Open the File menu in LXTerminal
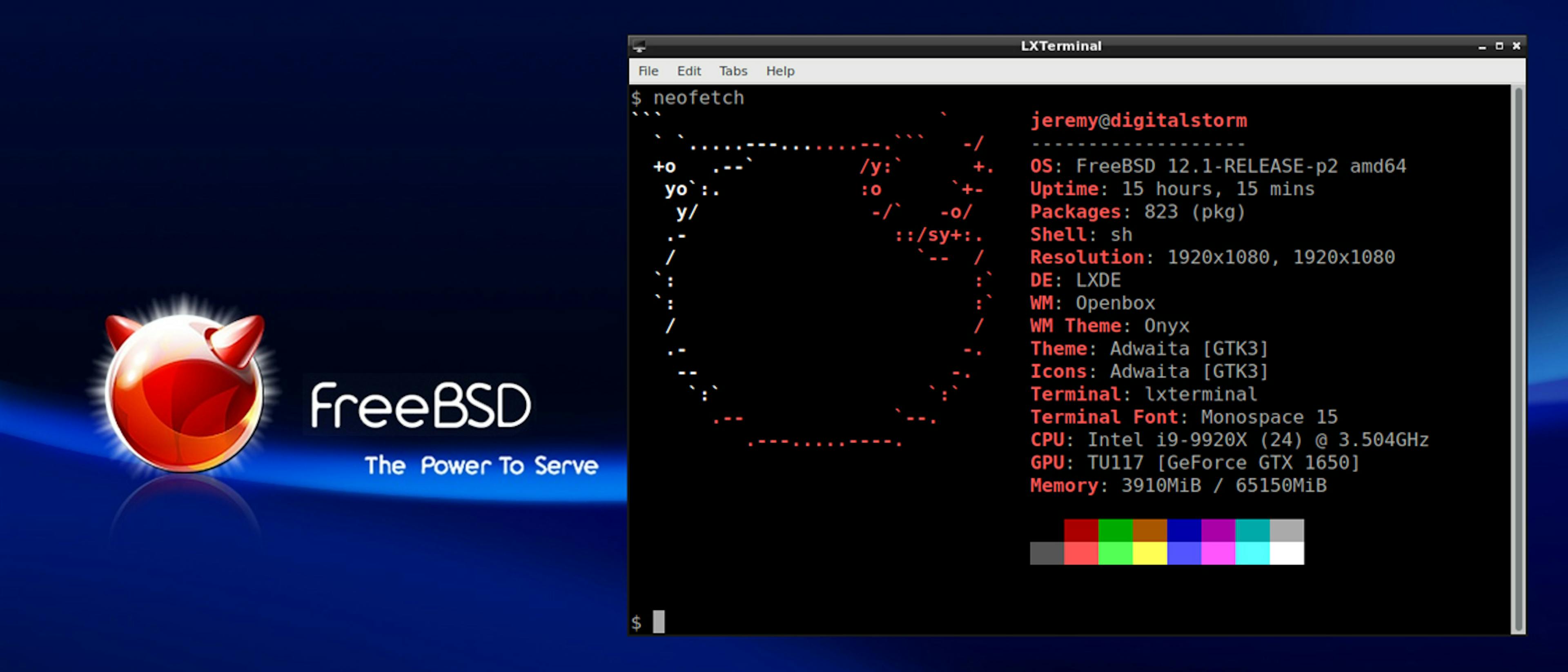Viewport: 1568px width, 672px height. tap(648, 71)
